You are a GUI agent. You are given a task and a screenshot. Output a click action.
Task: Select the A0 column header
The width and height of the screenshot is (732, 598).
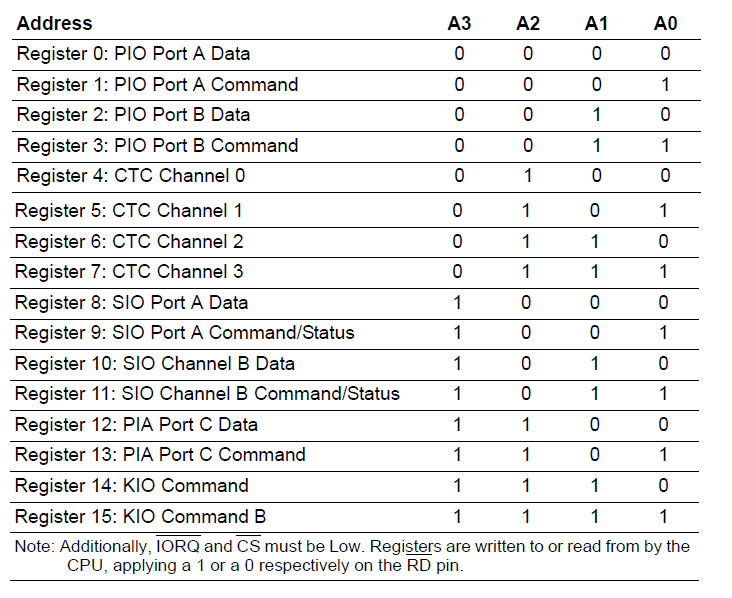coord(665,23)
